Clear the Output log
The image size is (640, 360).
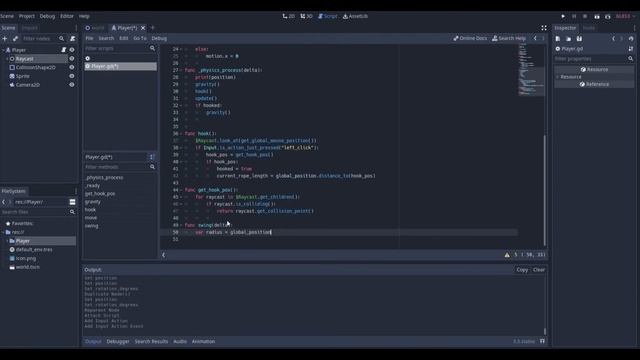click(x=539, y=270)
